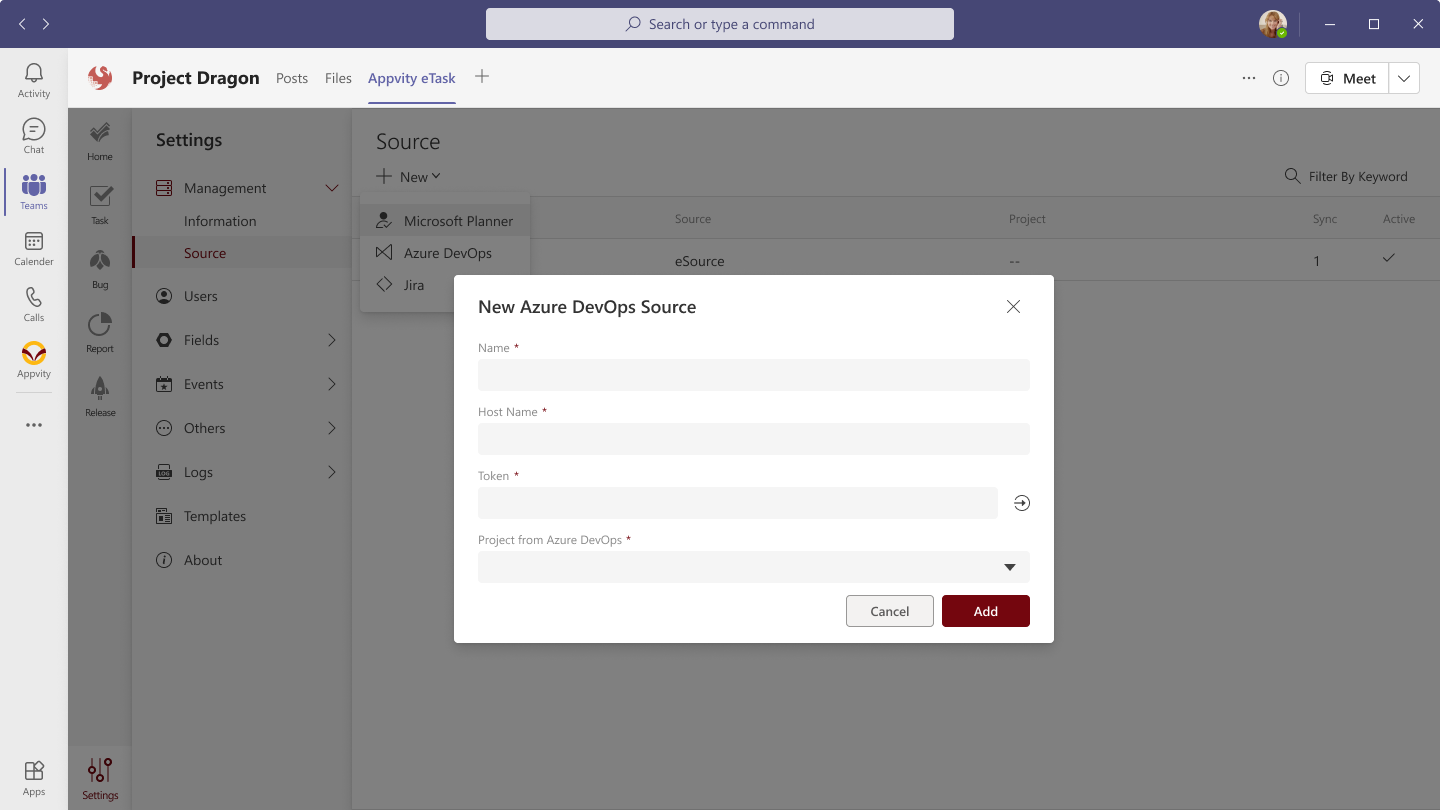Open the Bug section in eTask sidebar
1440x810 pixels.
point(100,268)
